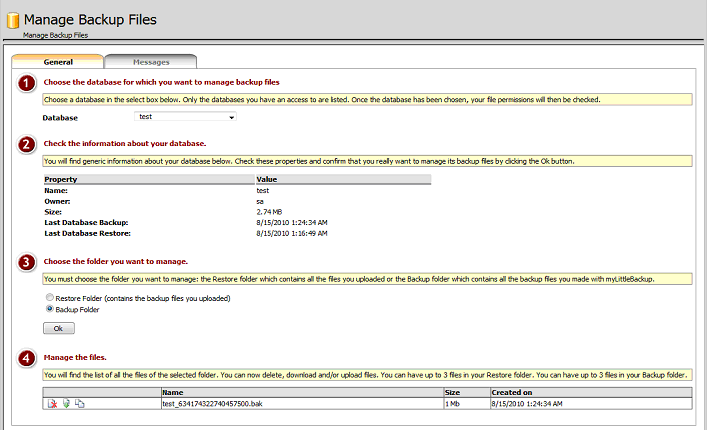
Task: Download the backup file with green arrow icon
Action: pyautogui.click(x=66, y=404)
